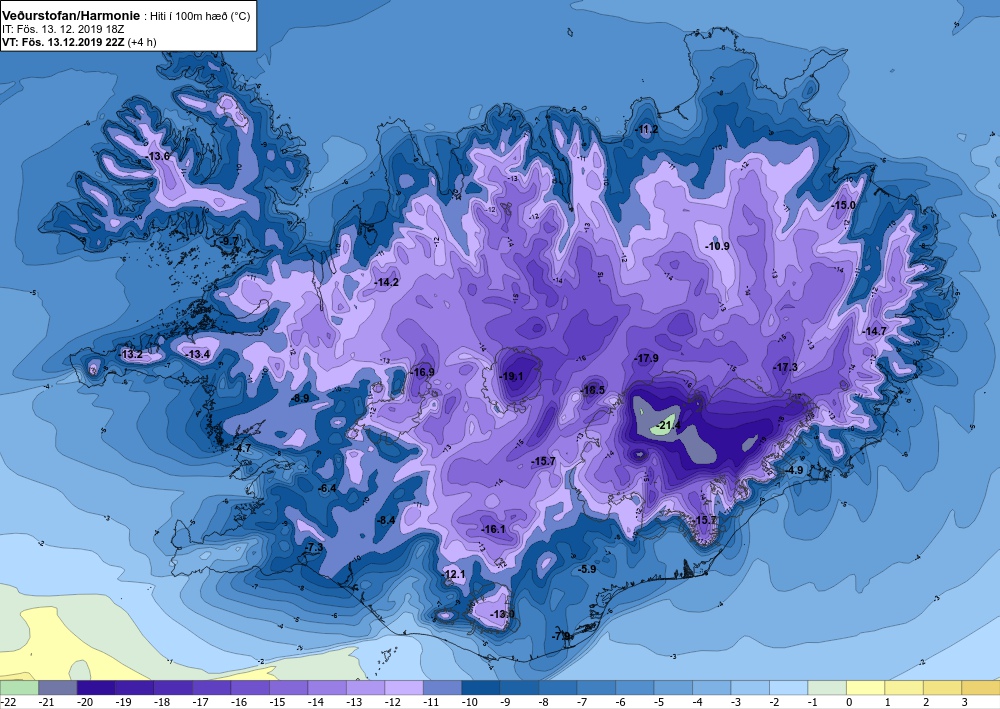Viewport: 1000px width, 709px height.
Task: Click the 'Hiti í 100m hæð (°C)' subtitle
Action: [x=201, y=17]
